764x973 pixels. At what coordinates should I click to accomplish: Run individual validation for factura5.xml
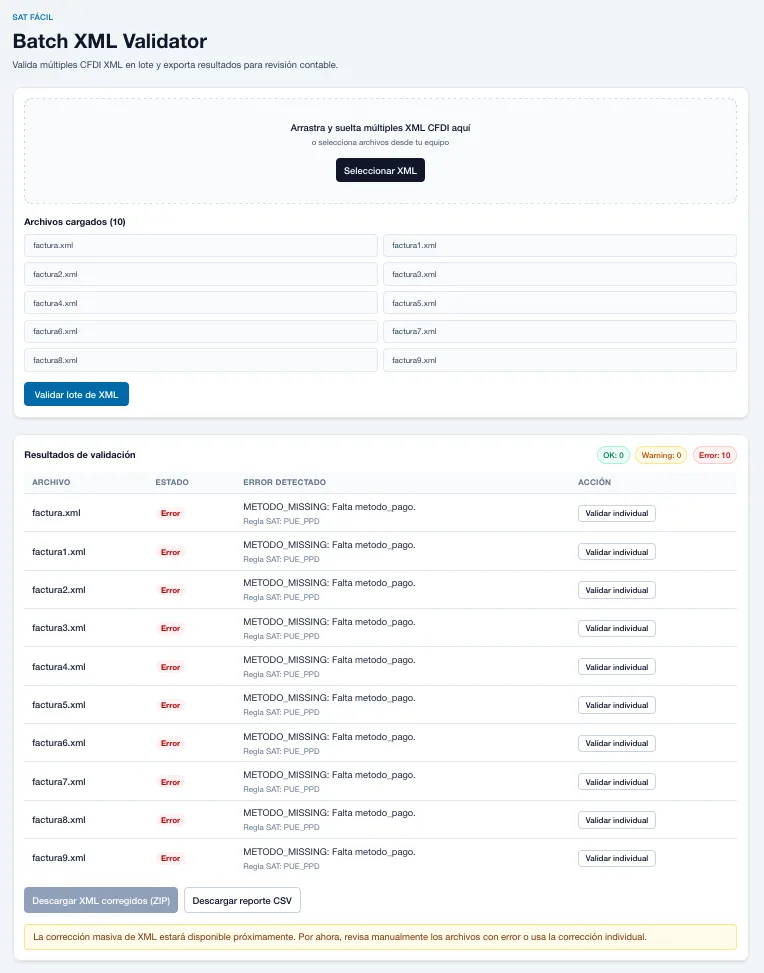(616, 705)
